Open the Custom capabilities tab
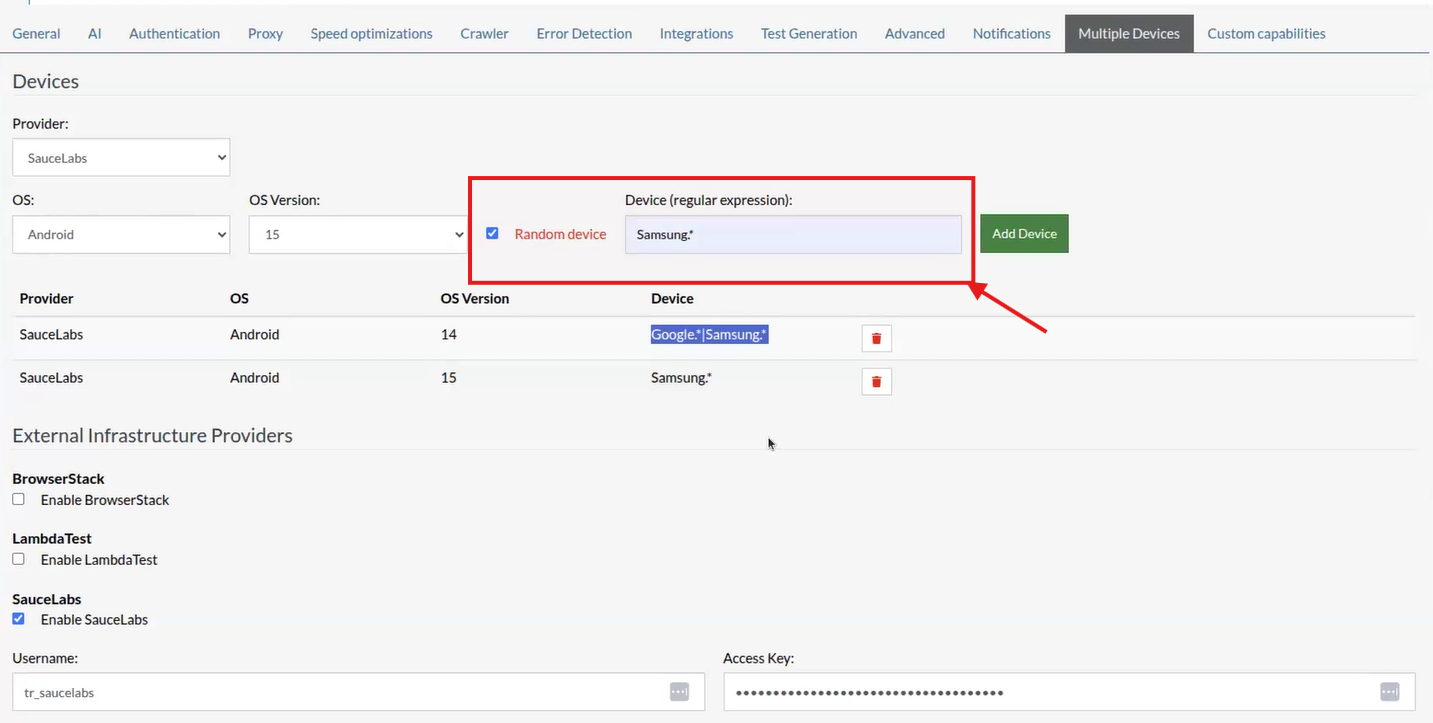This screenshot has width=1433, height=723. (1266, 33)
